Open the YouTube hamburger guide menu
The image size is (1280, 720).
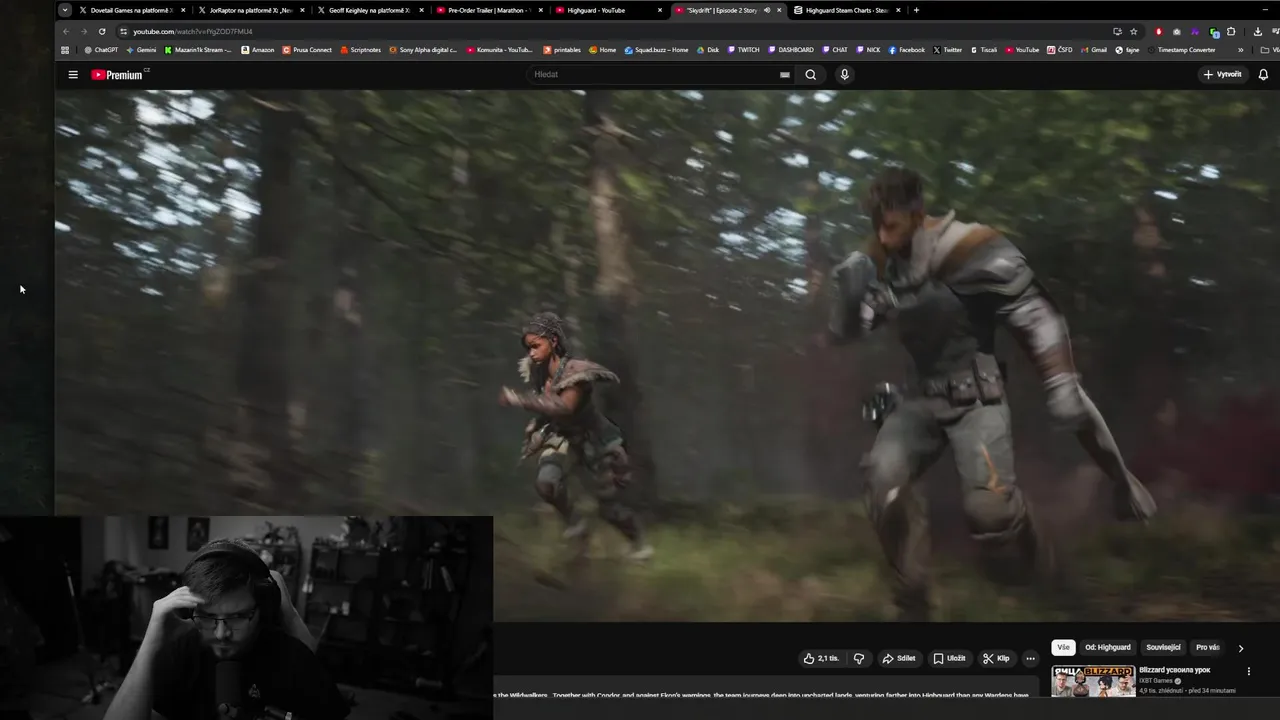72,75
